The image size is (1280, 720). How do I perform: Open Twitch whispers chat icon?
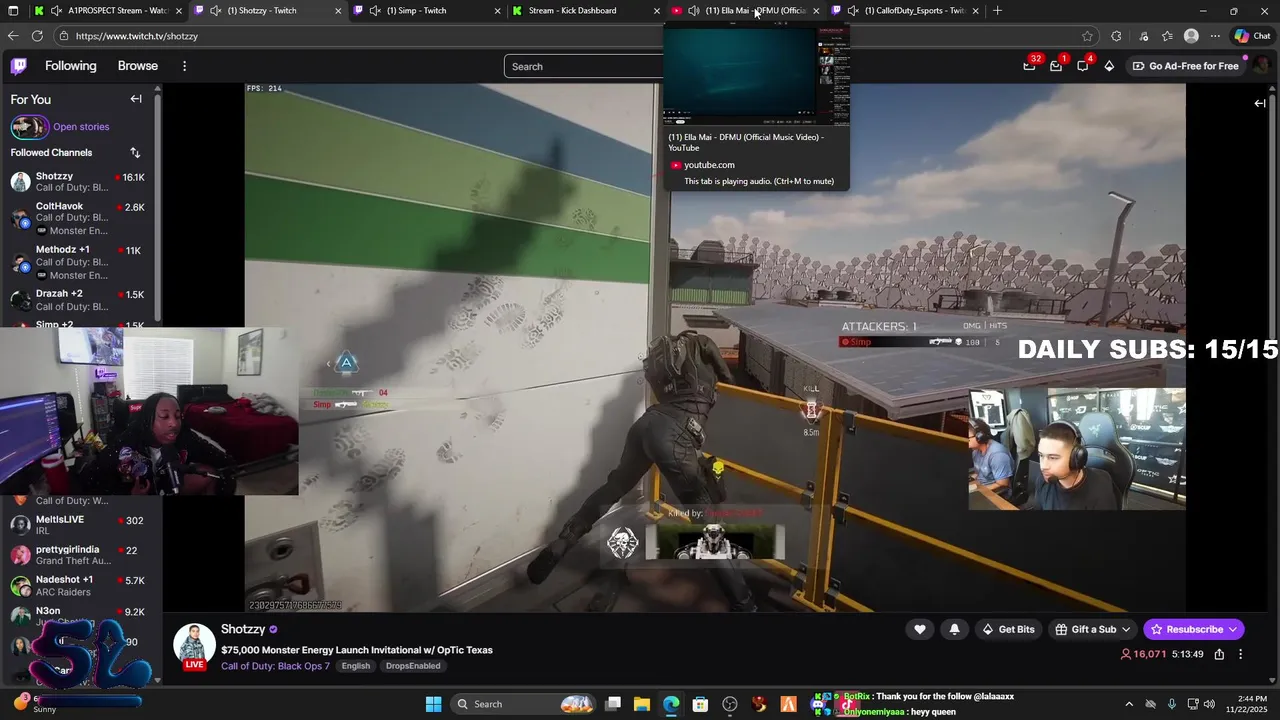[1083, 66]
